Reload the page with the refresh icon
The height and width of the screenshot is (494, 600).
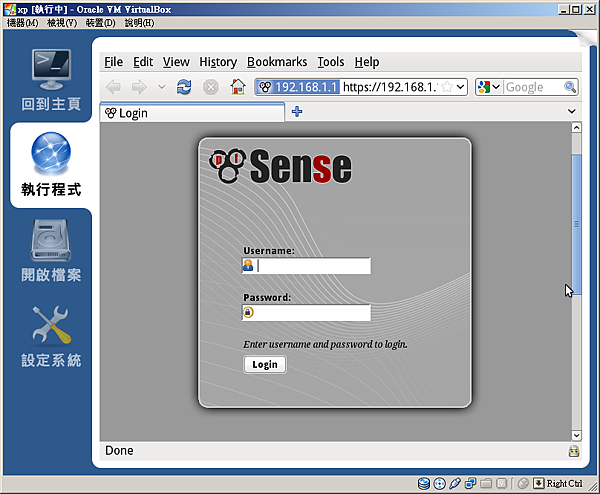(184, 87)
